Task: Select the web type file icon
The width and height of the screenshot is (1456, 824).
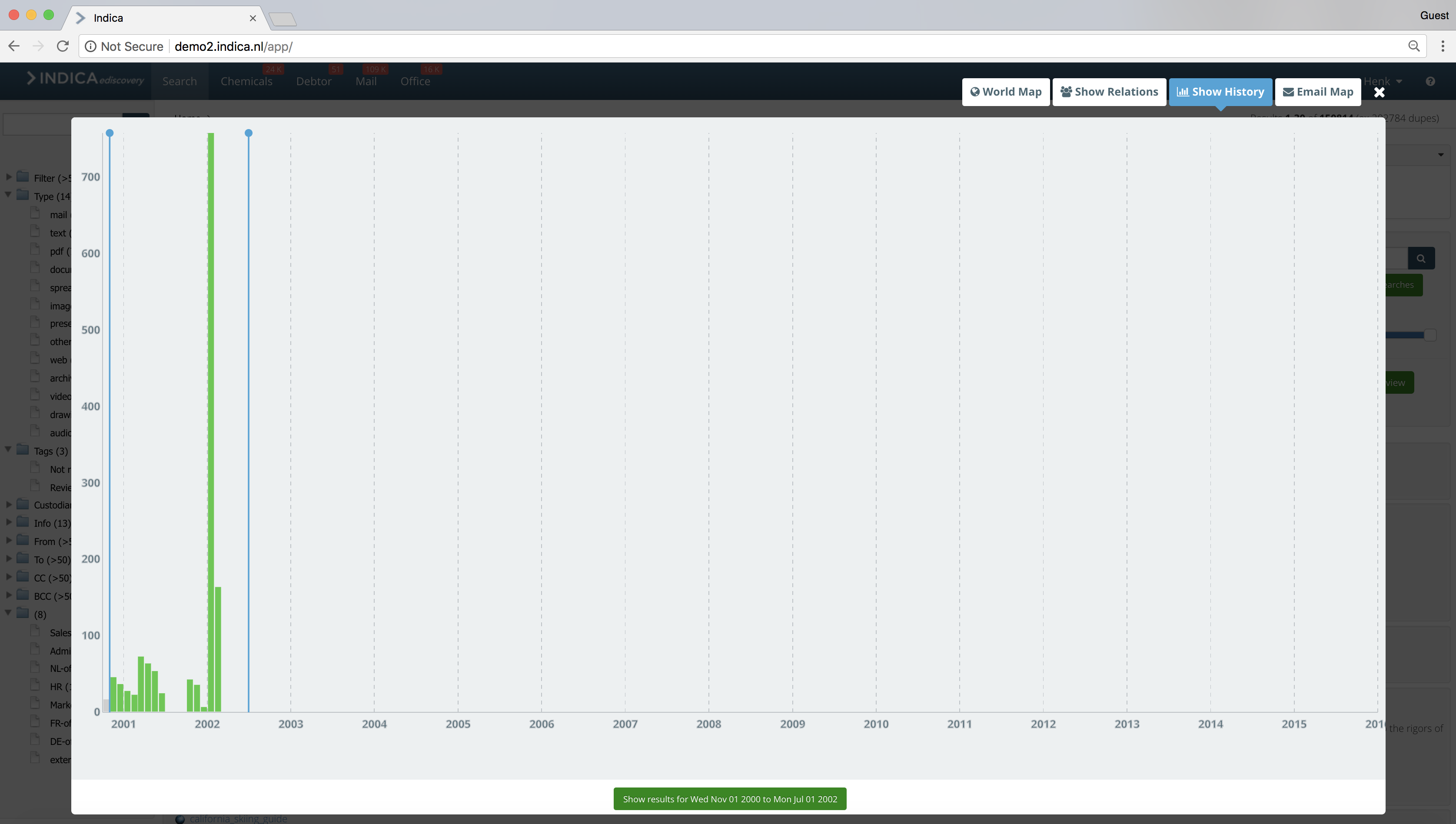Action: [35, 358]
